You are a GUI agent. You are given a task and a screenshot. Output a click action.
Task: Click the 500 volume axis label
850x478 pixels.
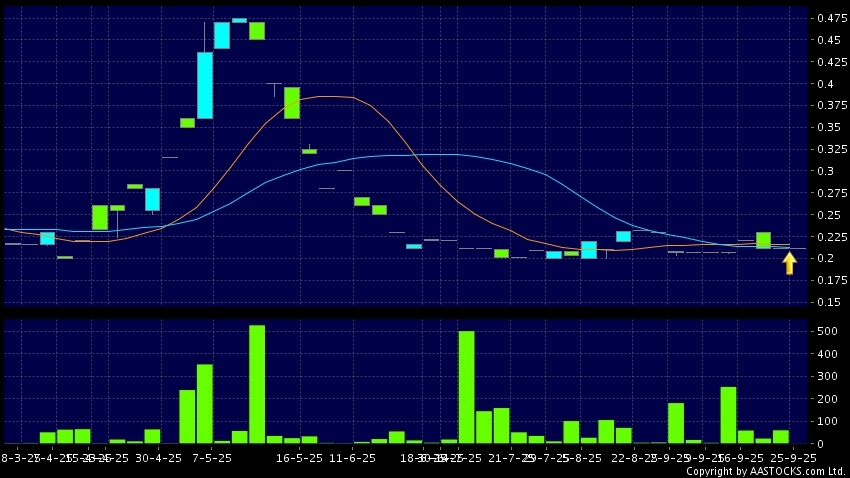click(x=827, y=332)
